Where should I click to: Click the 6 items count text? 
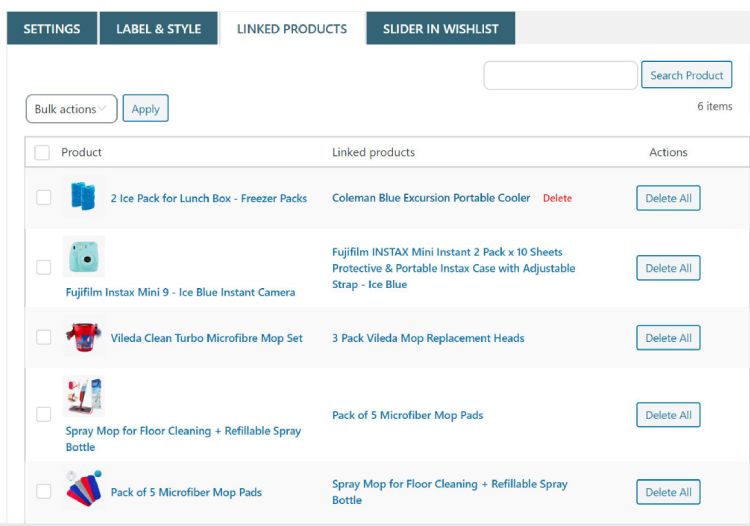click(715, 106)
